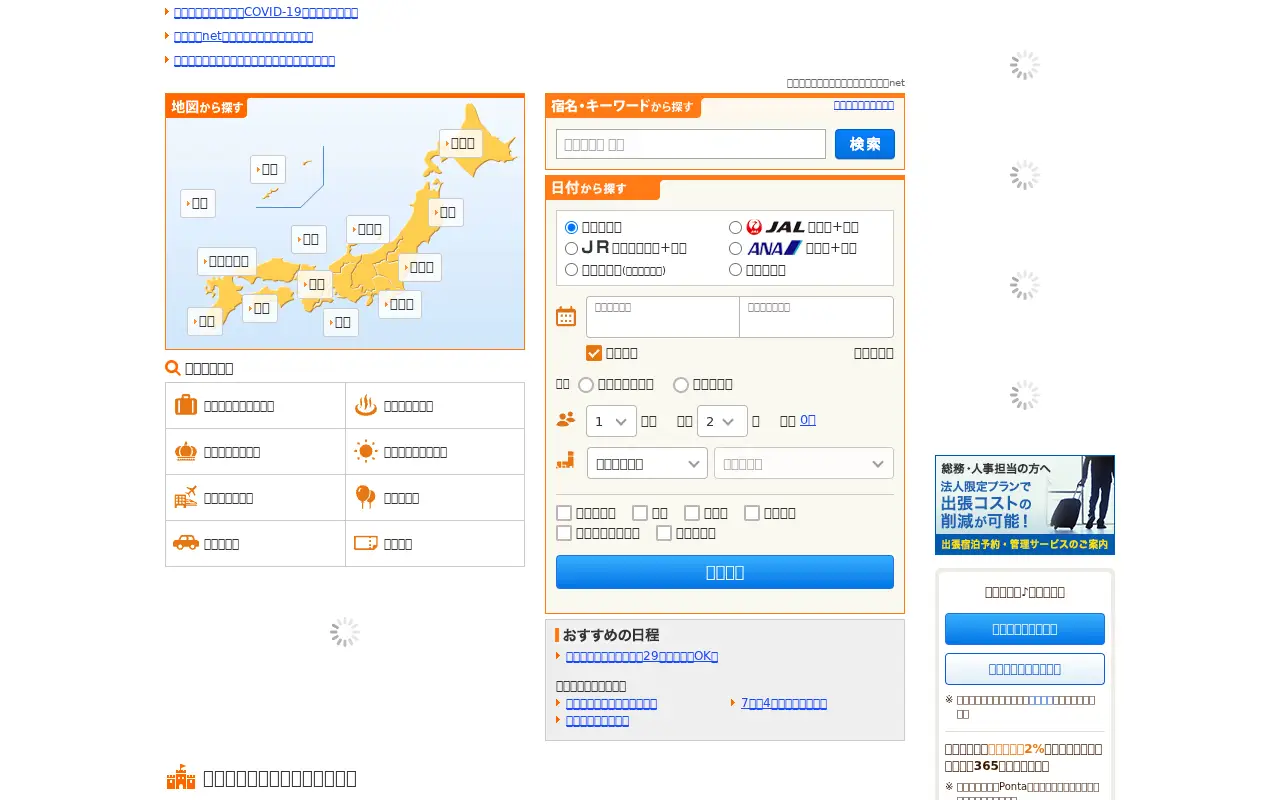Click the car icon in the category grid

coord(186,543)
